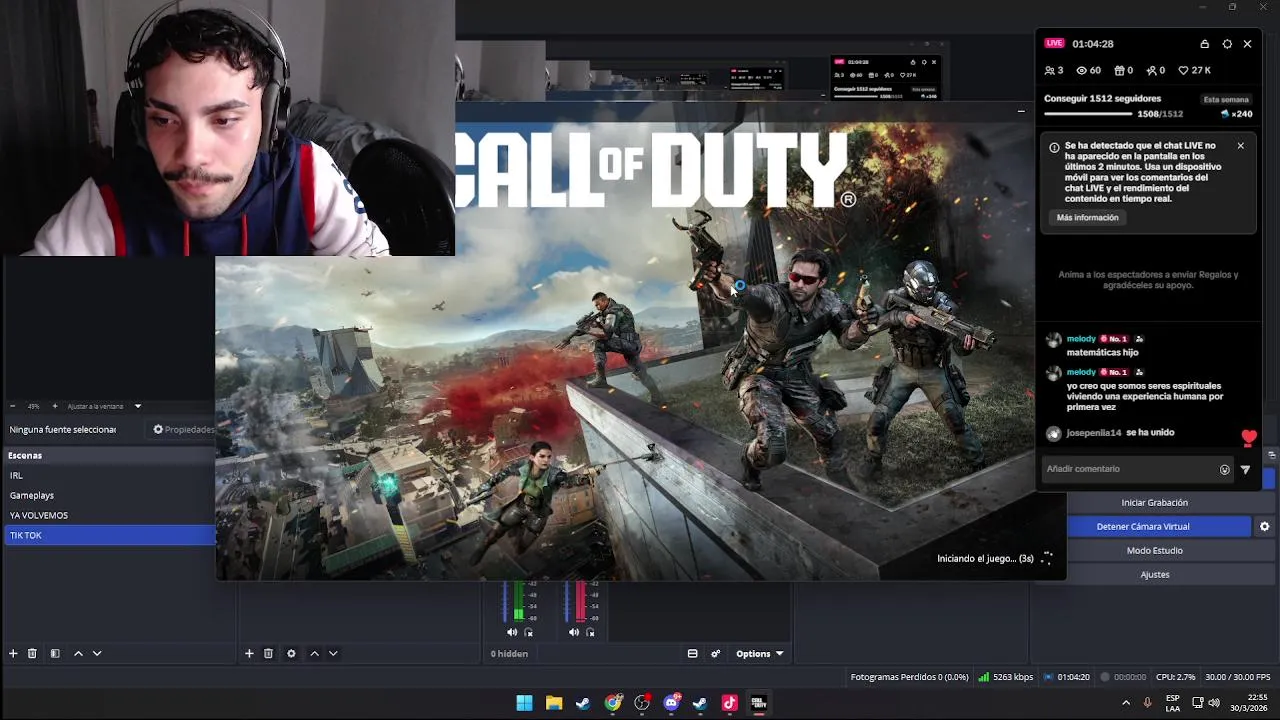This screenshot has width=1280, height=720.
Task: Open virtual camera settings gear
Action: point(1264,526)
